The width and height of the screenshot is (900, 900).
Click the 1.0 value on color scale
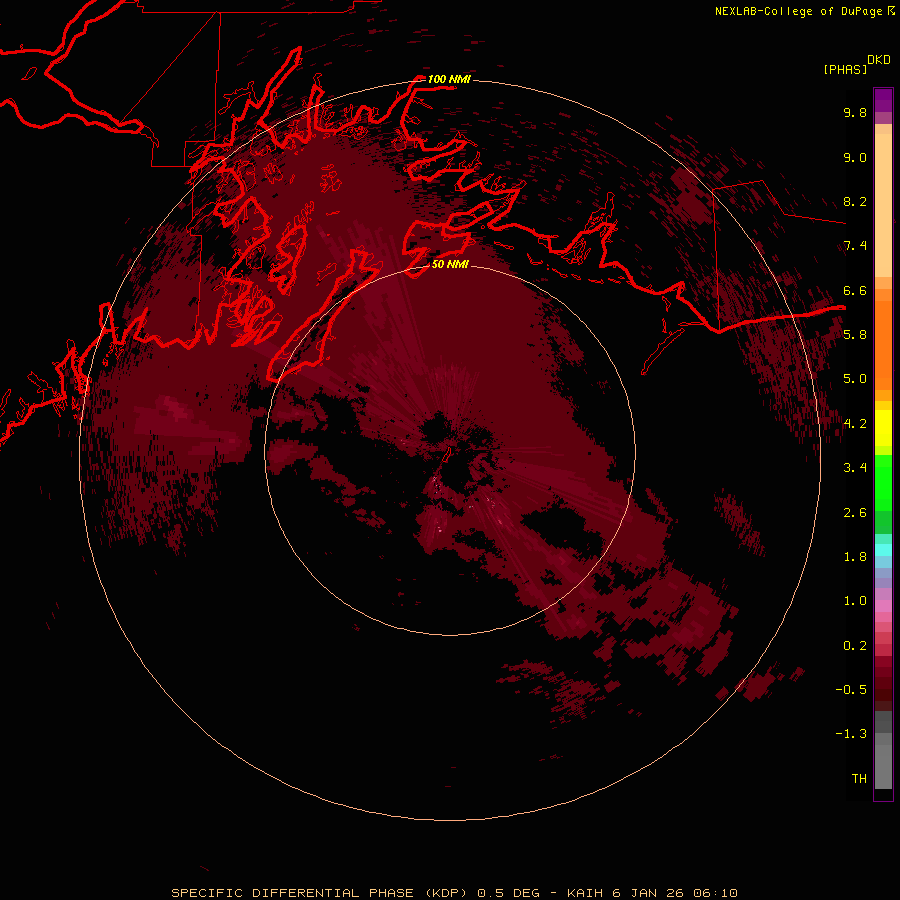coord(855,600)
